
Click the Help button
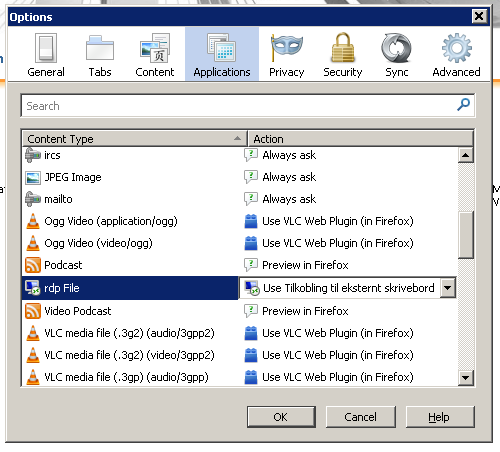(440, 417)
